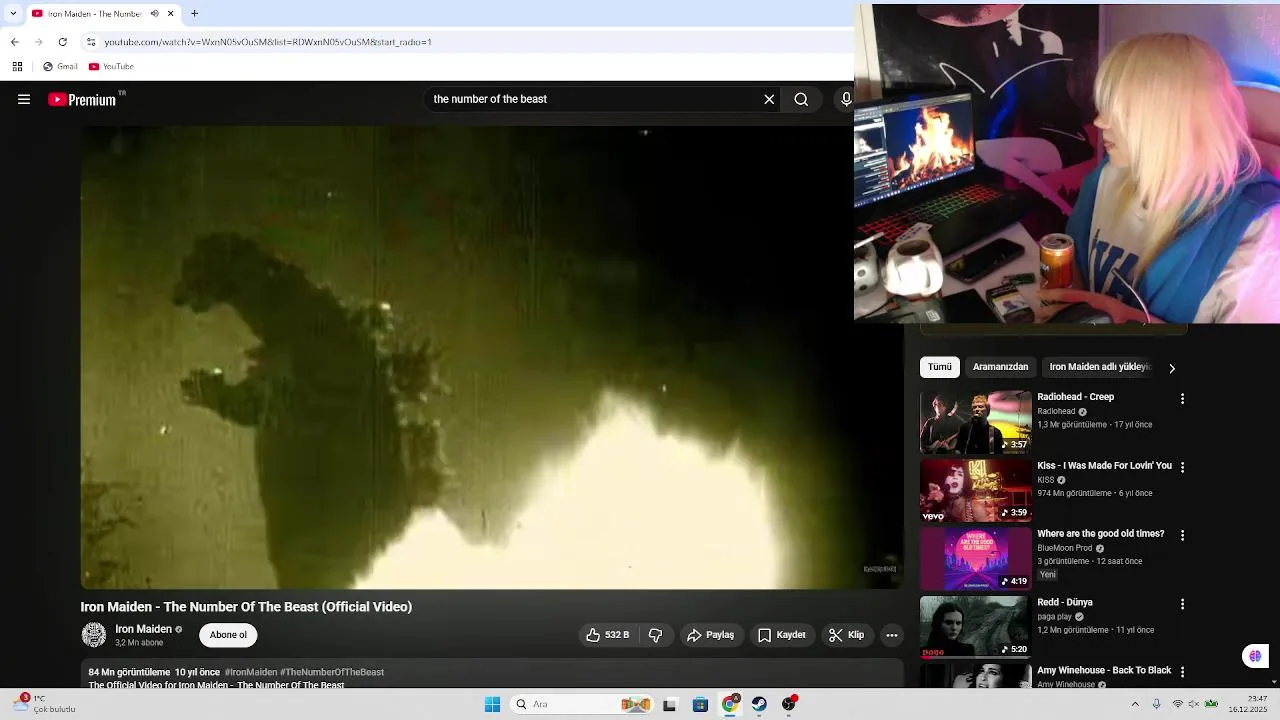Expand the Chrome tab search dropdown

[x=13, y=14]
